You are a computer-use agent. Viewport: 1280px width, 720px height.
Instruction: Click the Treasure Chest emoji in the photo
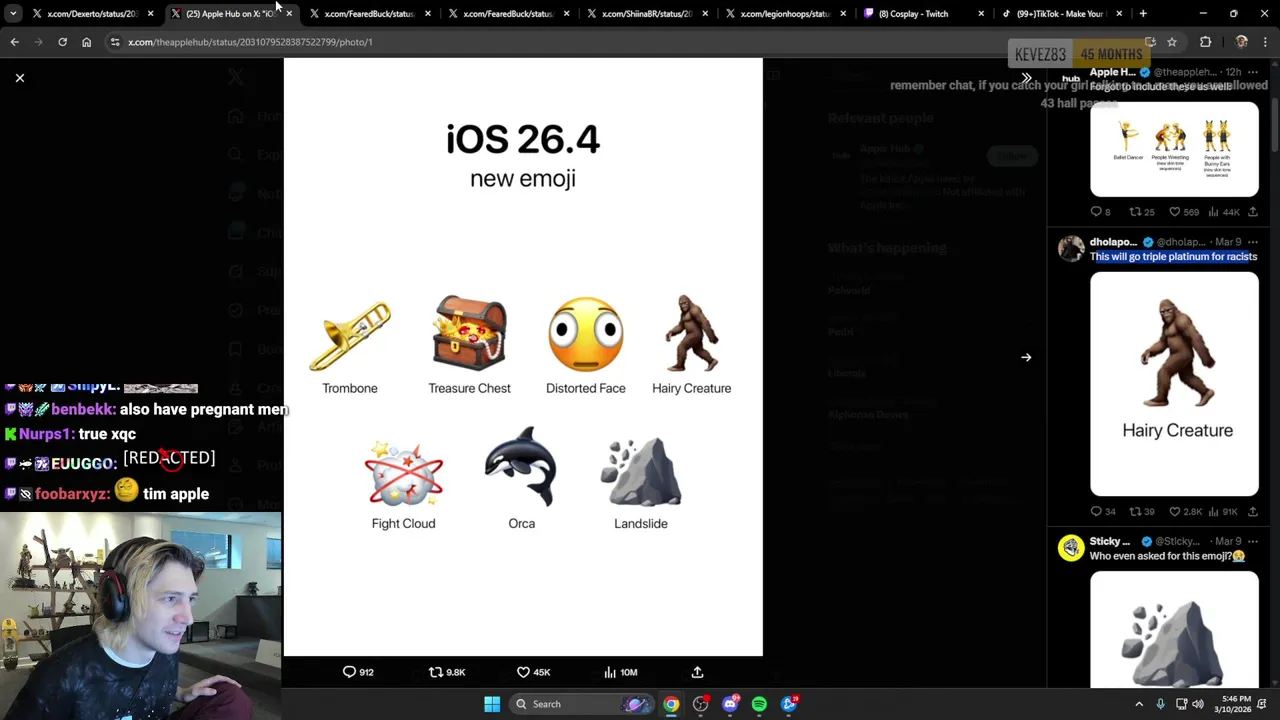point(469,334)
